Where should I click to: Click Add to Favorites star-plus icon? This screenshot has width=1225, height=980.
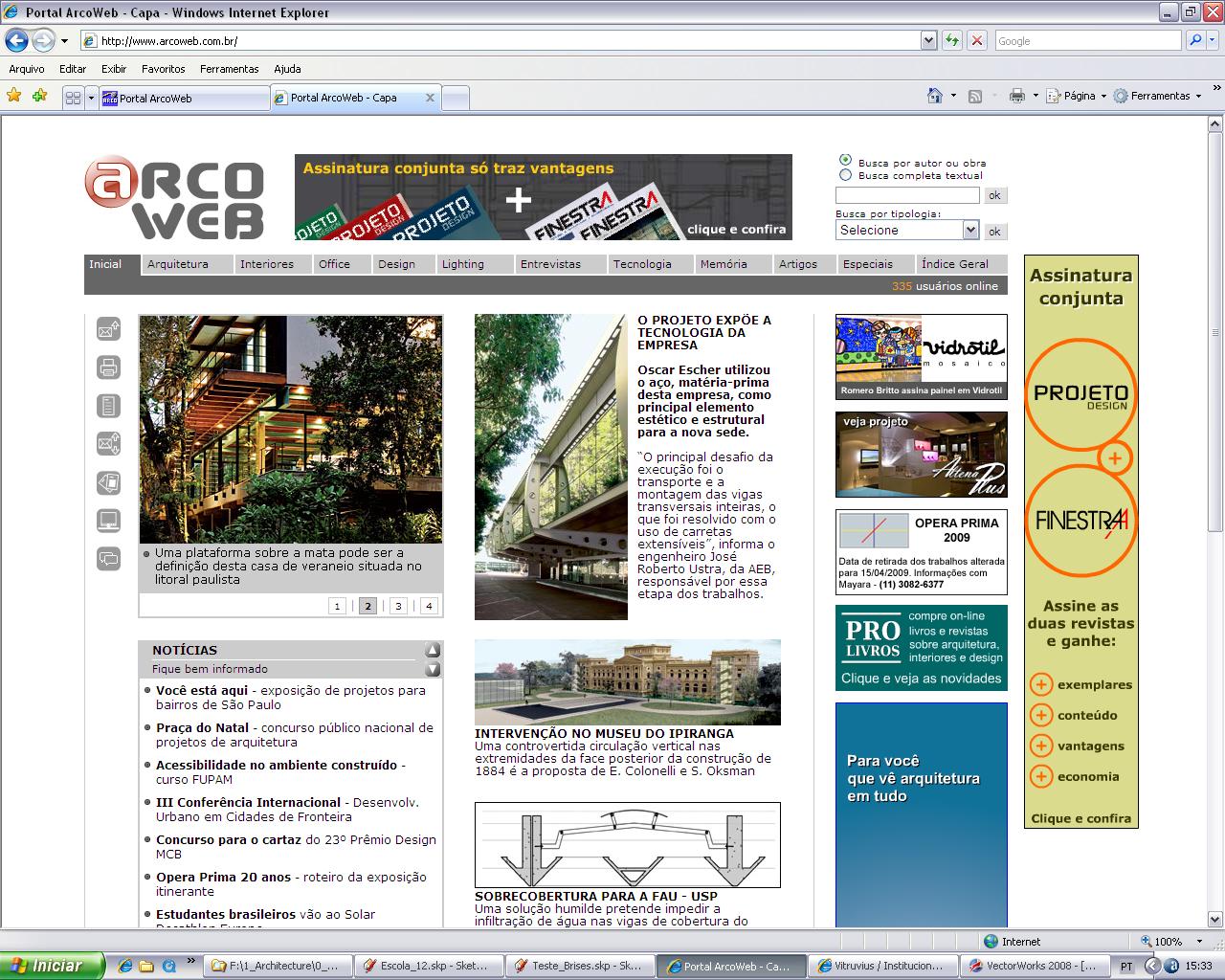[x=39, y=96]
